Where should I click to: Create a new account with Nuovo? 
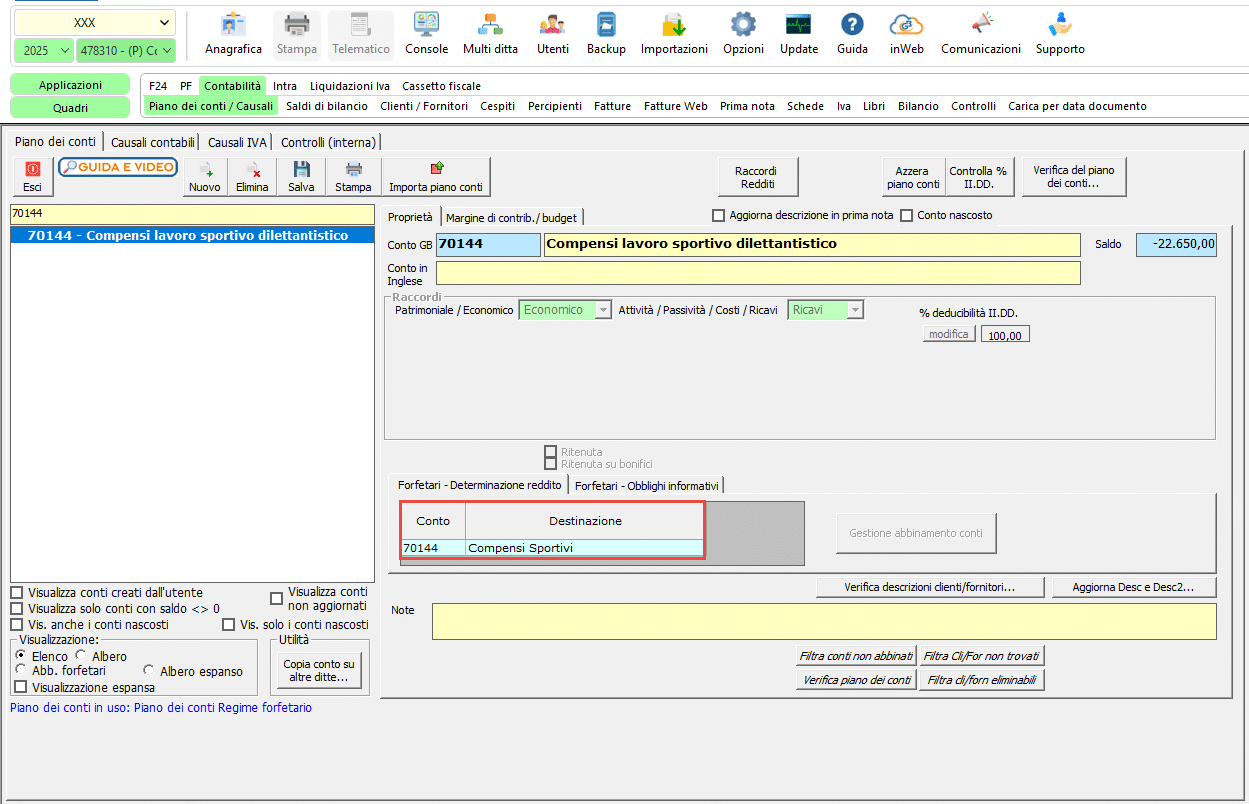click(x=205, y=177)
